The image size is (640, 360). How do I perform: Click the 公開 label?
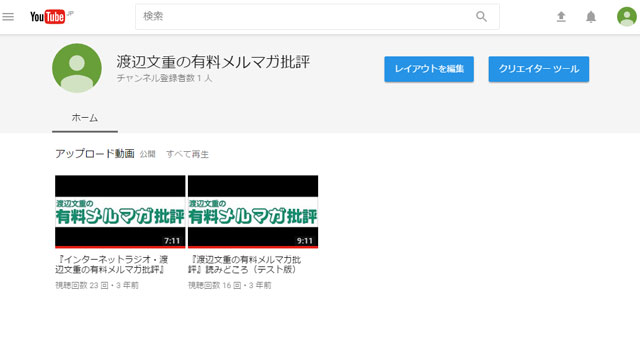(147, 154)
